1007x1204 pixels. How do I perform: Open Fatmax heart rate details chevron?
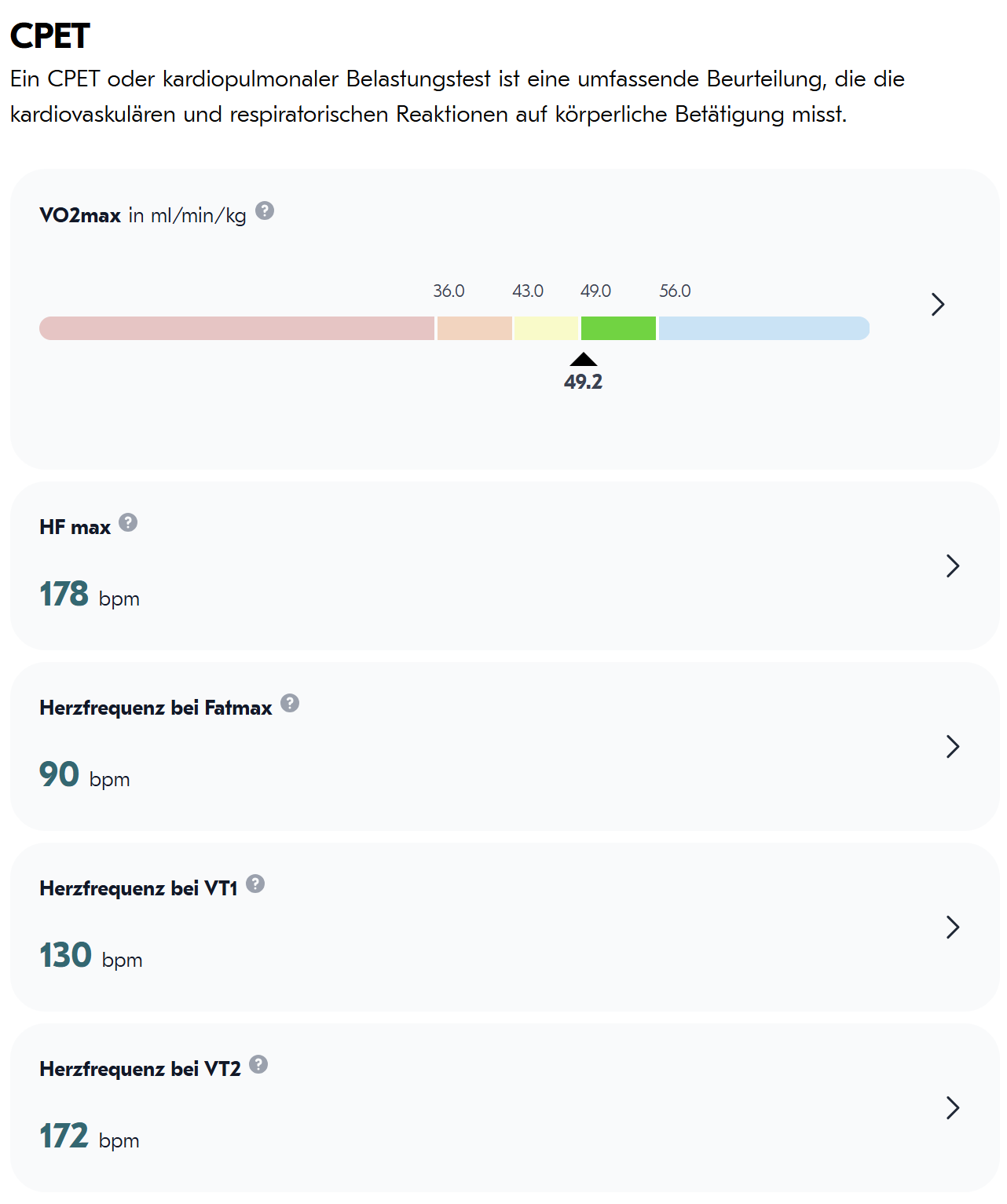pos(953,746)
